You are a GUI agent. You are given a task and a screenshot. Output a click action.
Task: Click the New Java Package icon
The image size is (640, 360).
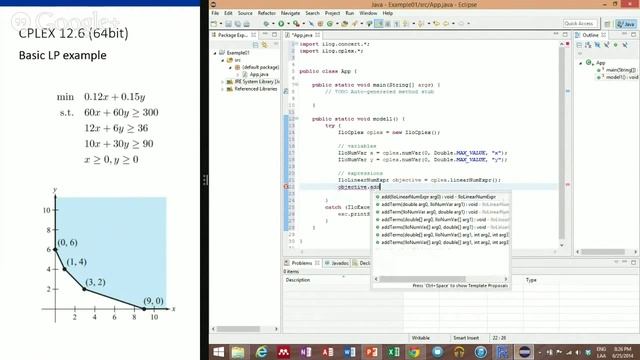click(x=320, y=24)
